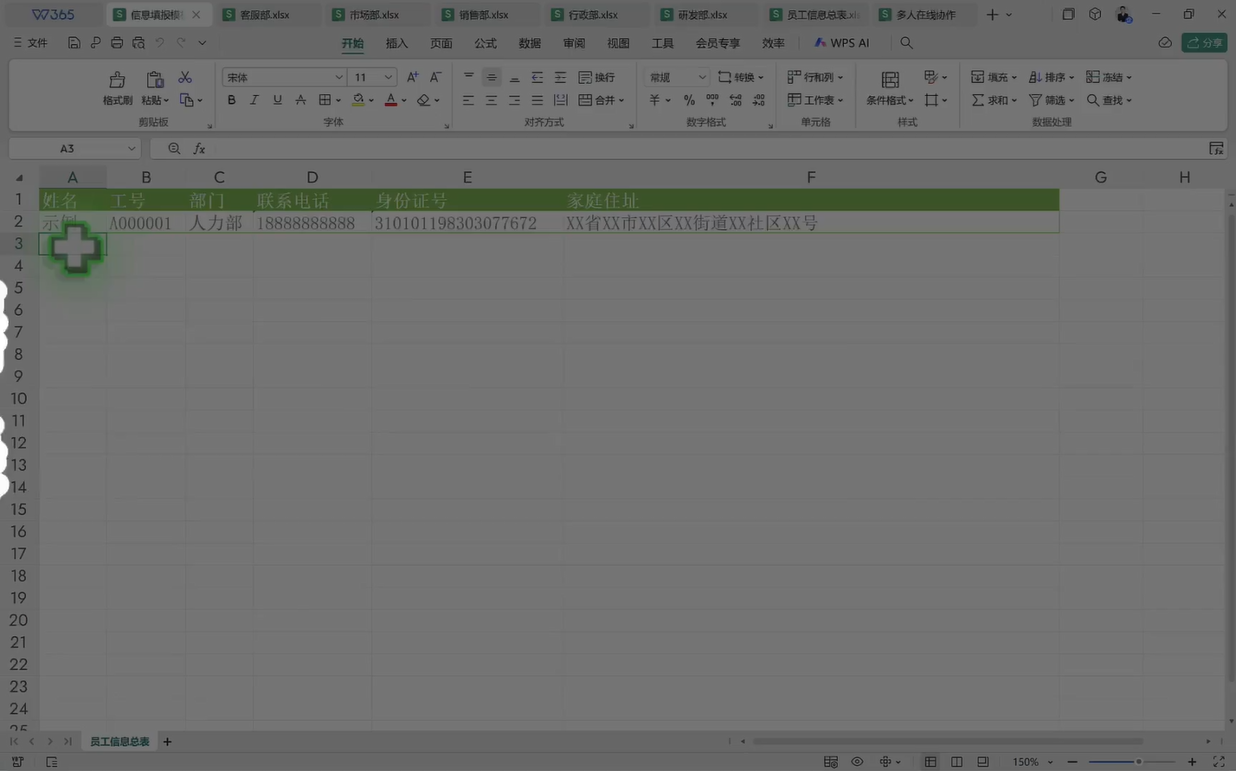
Task: Toggle italic formatting
Action: pos(254,100)
